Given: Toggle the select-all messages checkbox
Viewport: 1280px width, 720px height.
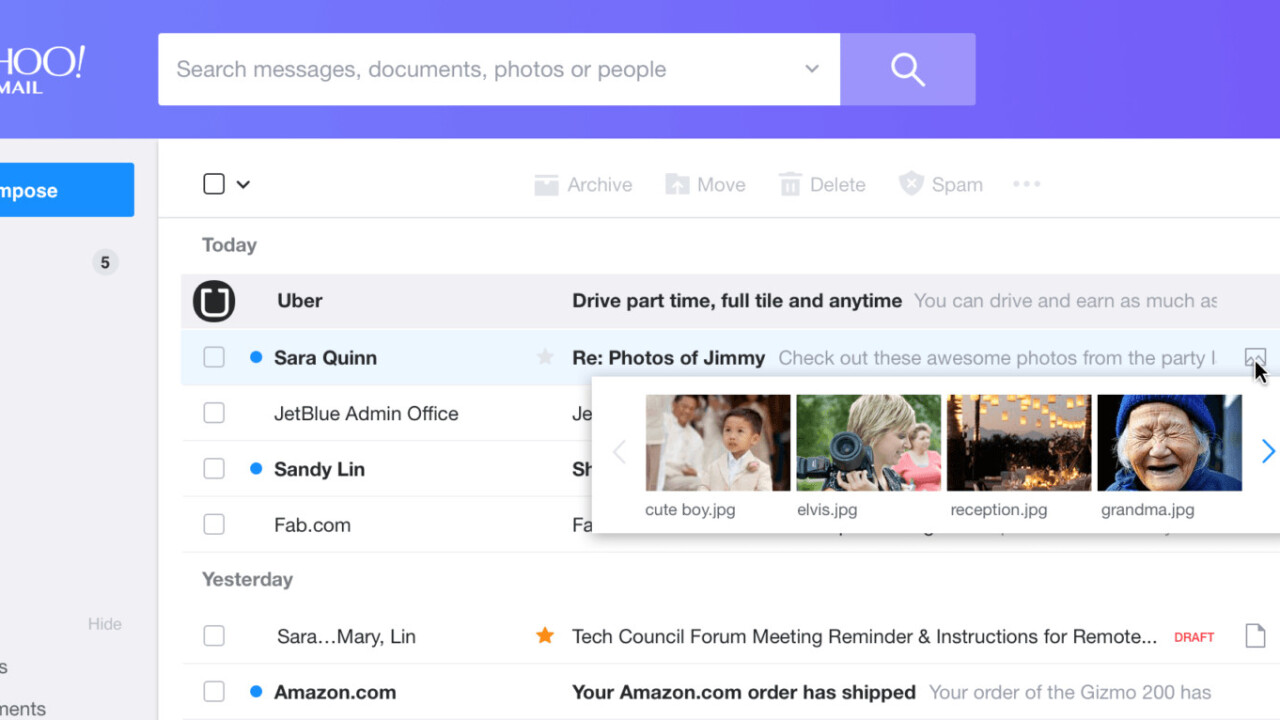Looking at the screenshot, I should click(x=214, y=184).
